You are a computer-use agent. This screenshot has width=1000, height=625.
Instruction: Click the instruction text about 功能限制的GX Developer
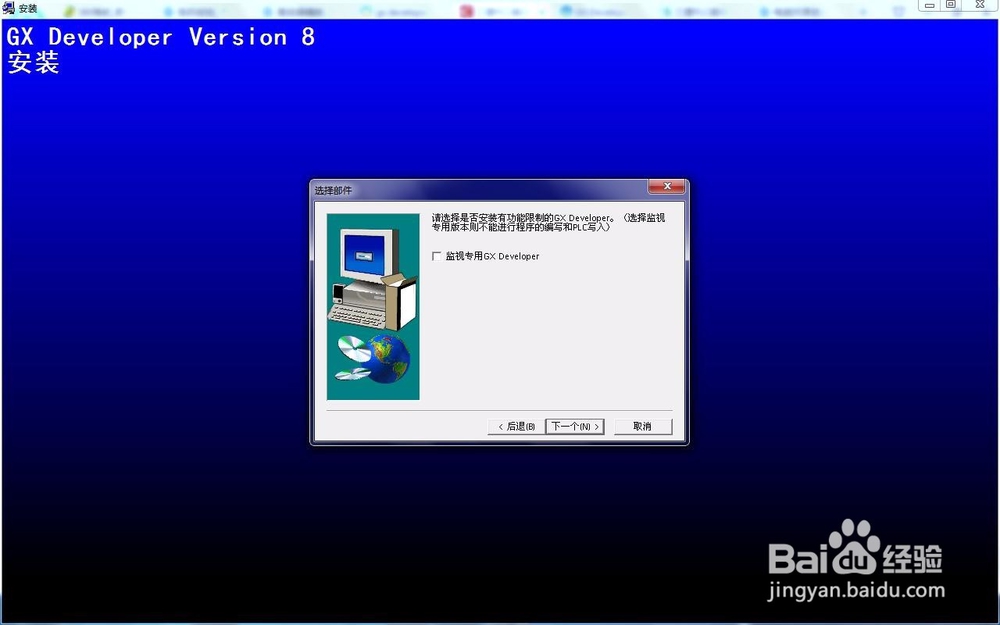[548, 222]
